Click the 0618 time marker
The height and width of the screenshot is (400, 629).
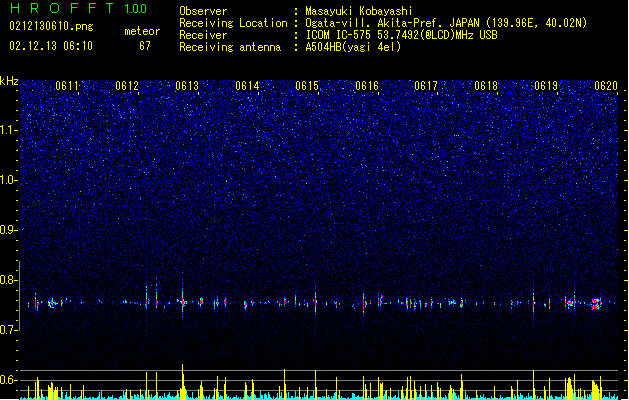point(486,86)
